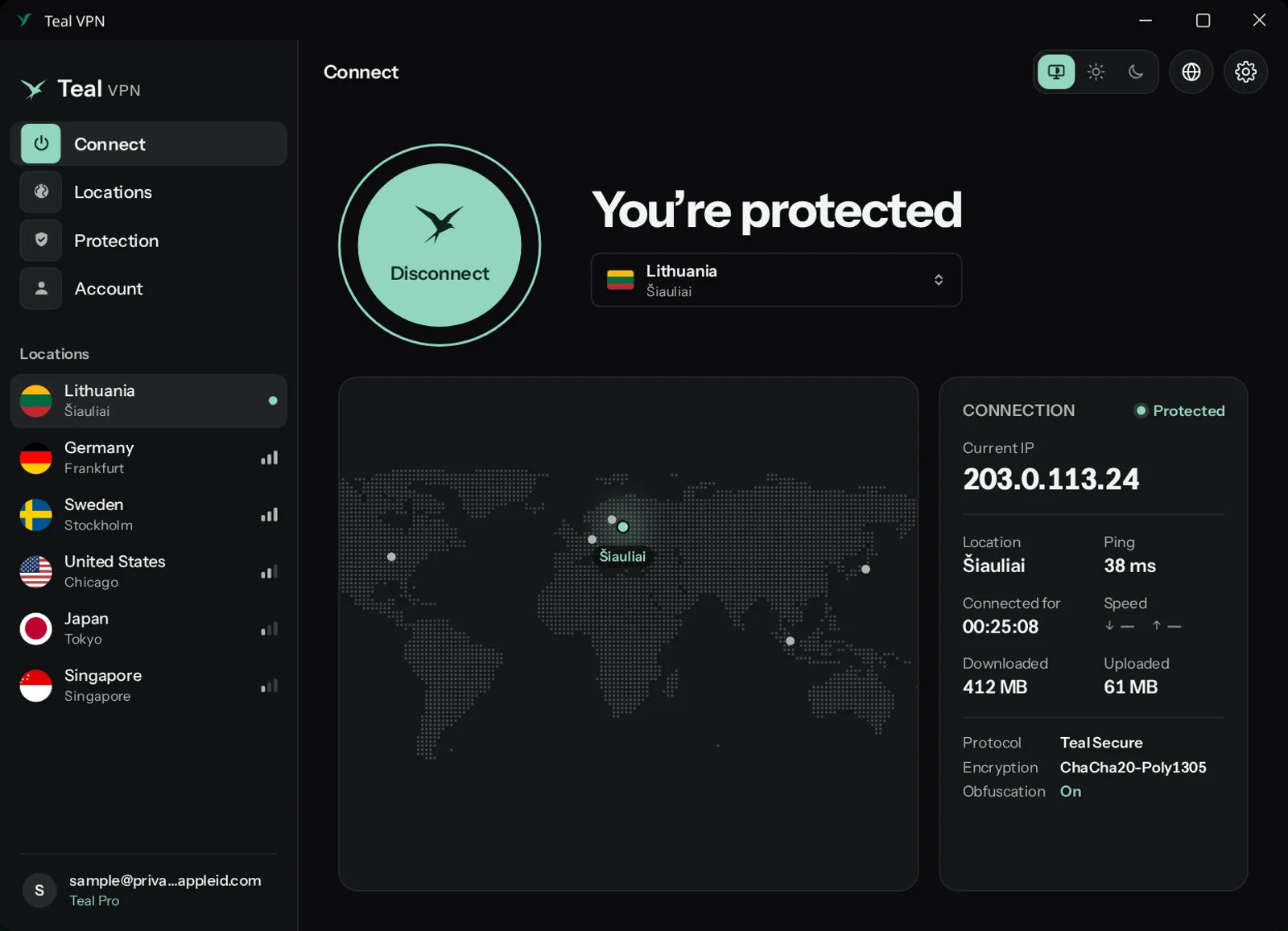Click Singapore signal strength bars
The width and height of the screenshot is (1288, 931).
click(x=269, y=686)
